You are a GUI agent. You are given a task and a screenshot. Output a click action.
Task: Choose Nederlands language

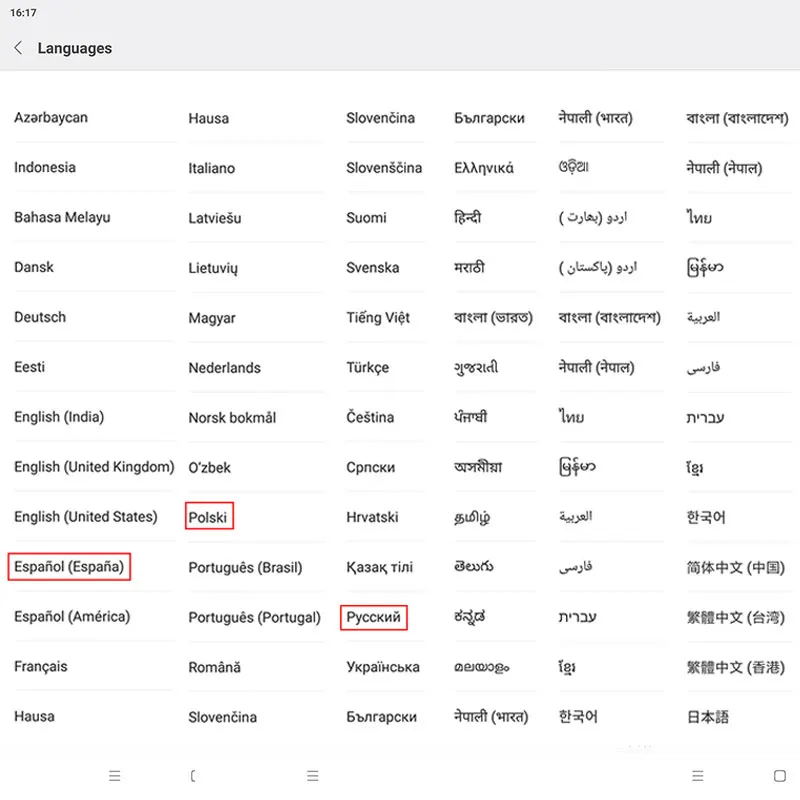[224, 368]
